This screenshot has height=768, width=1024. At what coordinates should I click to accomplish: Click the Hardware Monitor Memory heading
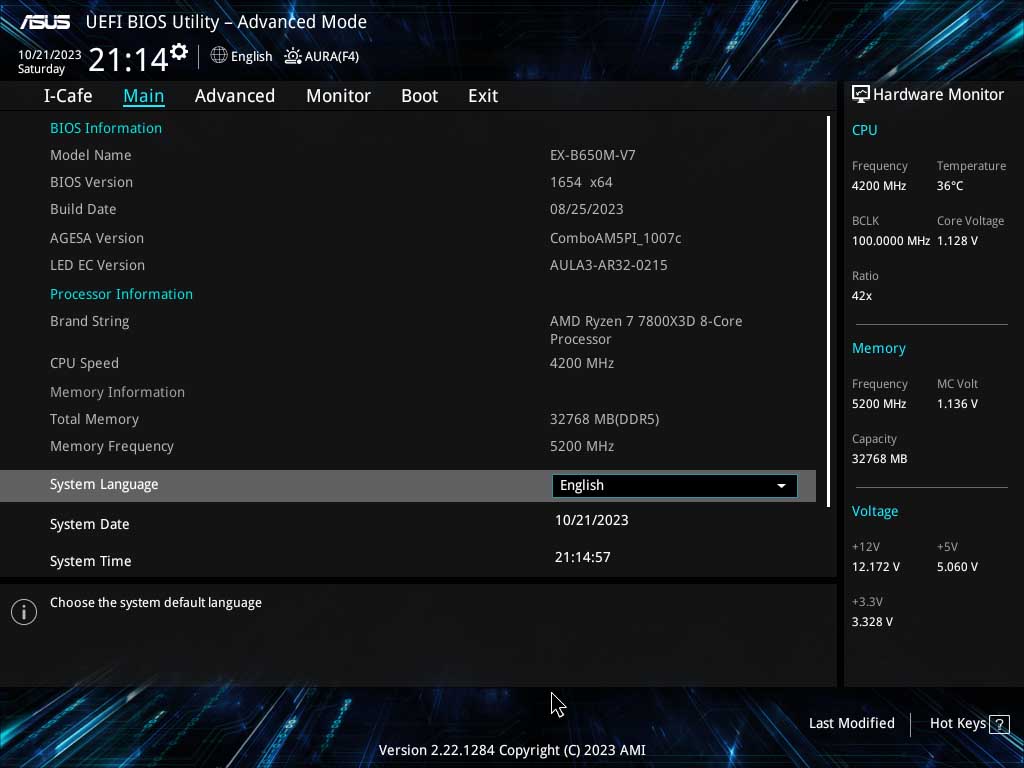[x=879, y=349]
